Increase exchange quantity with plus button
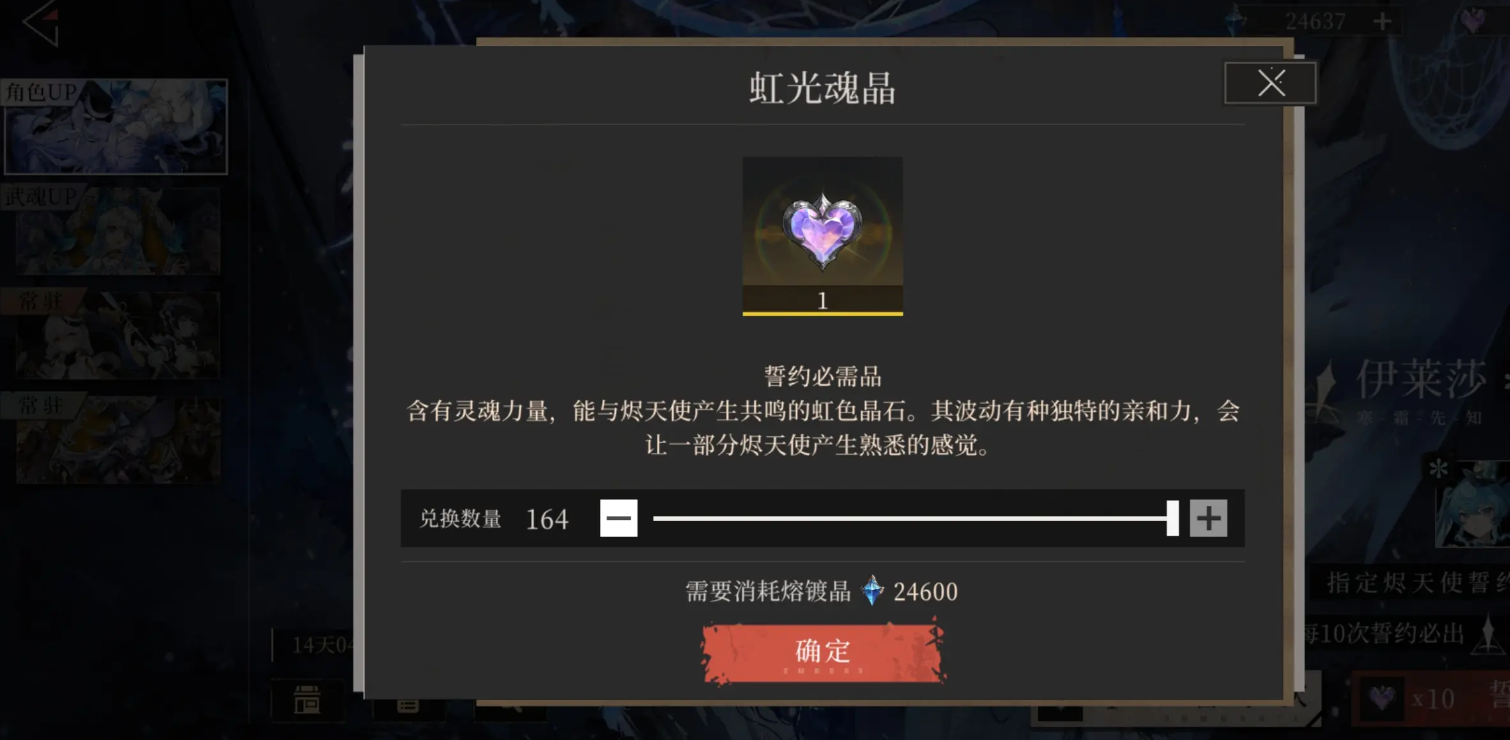 coord(1208,518)
